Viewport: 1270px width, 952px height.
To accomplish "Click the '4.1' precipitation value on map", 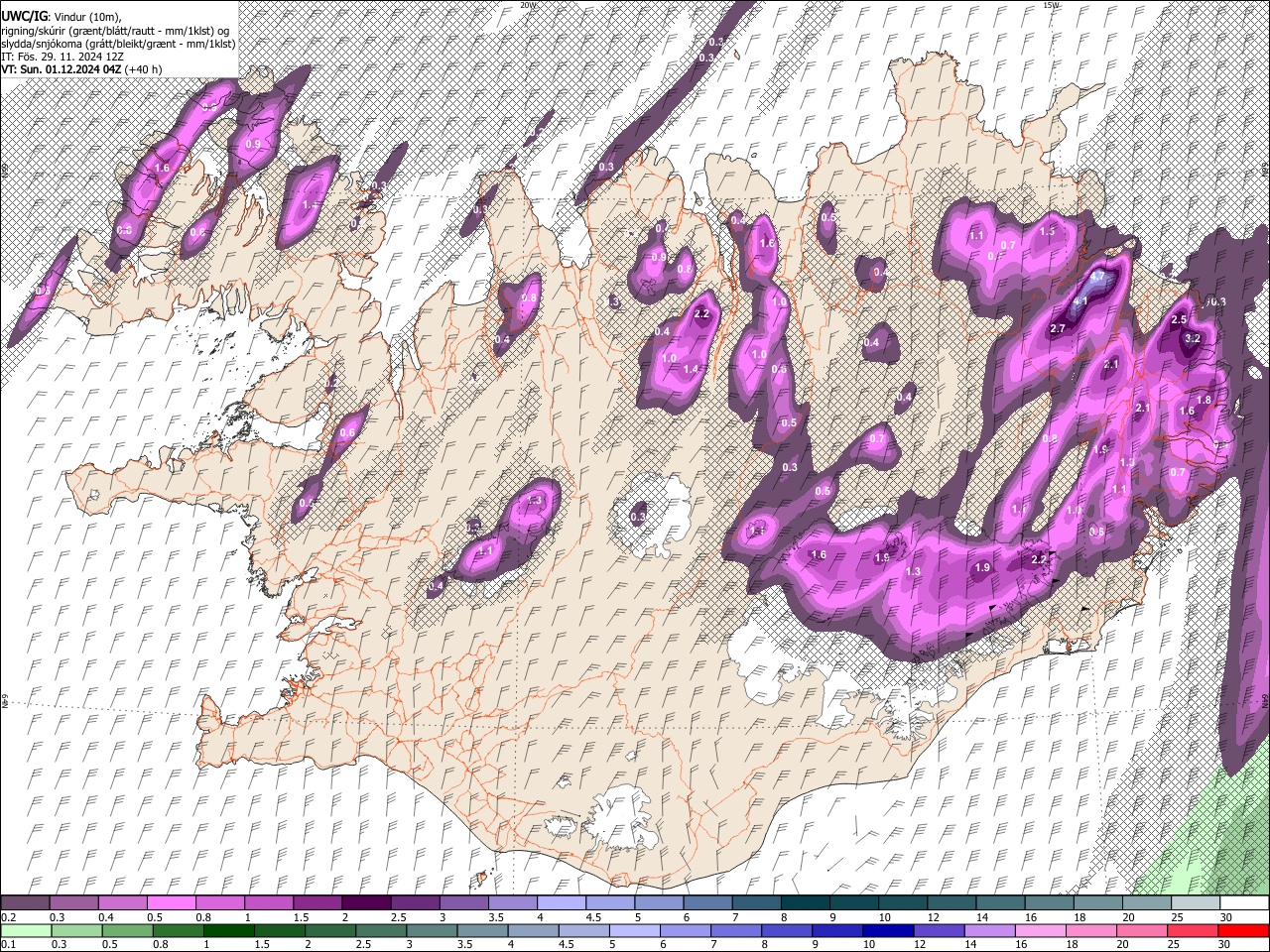I will click(1081, 301).
